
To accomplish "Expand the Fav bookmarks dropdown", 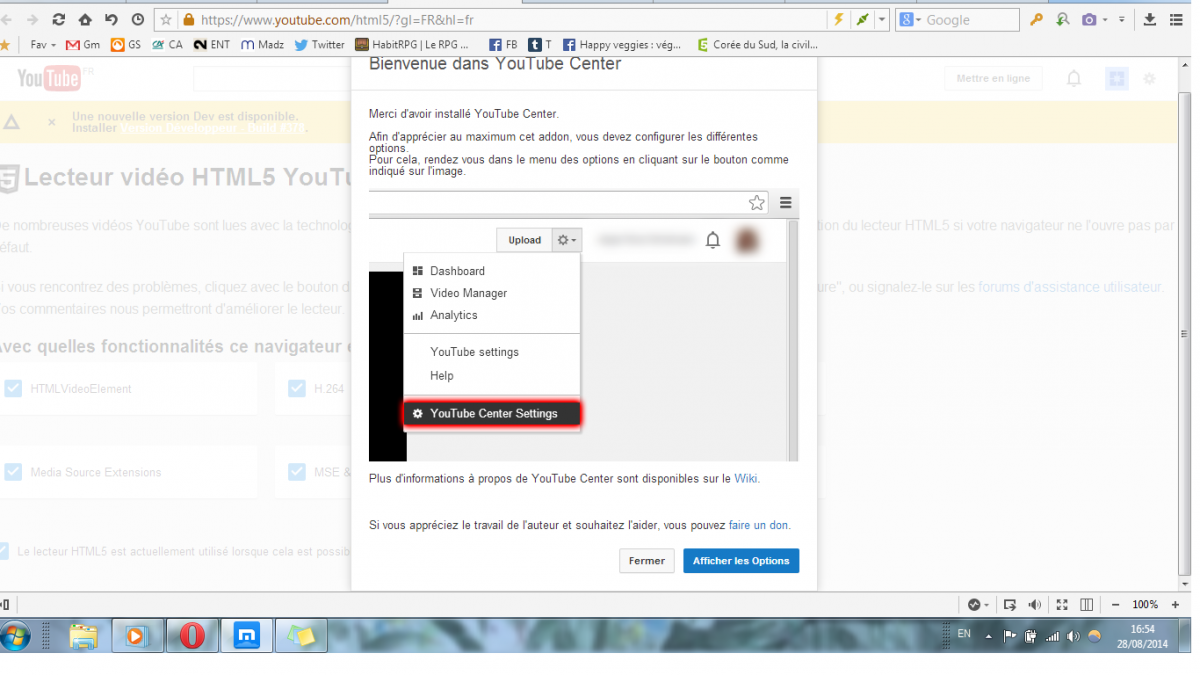I will point(43,45).
